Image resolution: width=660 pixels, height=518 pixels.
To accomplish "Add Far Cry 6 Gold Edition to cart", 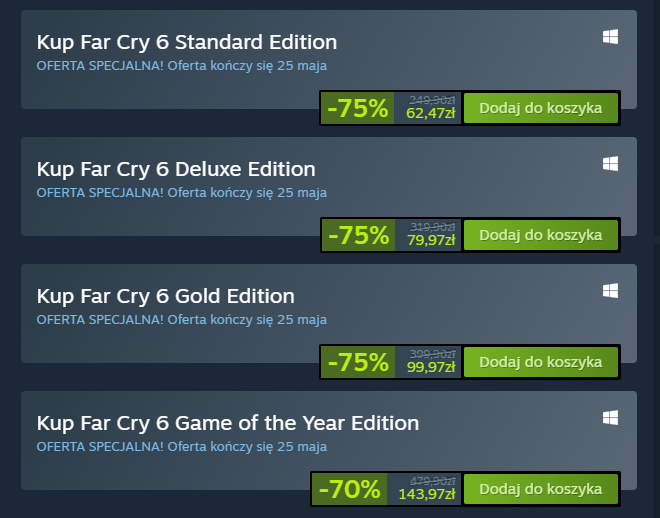I will (x=540, y=362).
